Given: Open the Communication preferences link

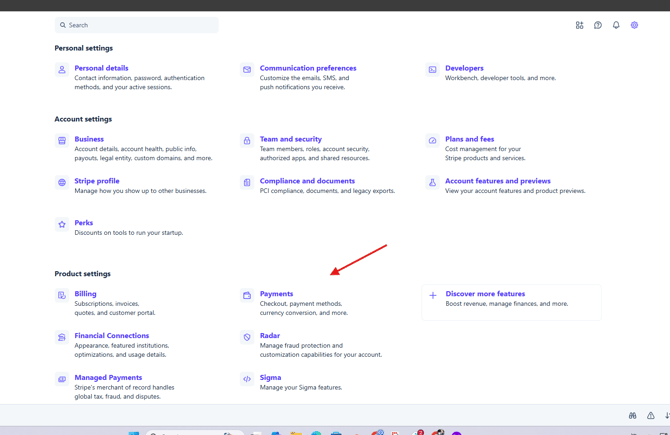Looking at the screenshot, I should pyautogui.click(x=308, y=68).
